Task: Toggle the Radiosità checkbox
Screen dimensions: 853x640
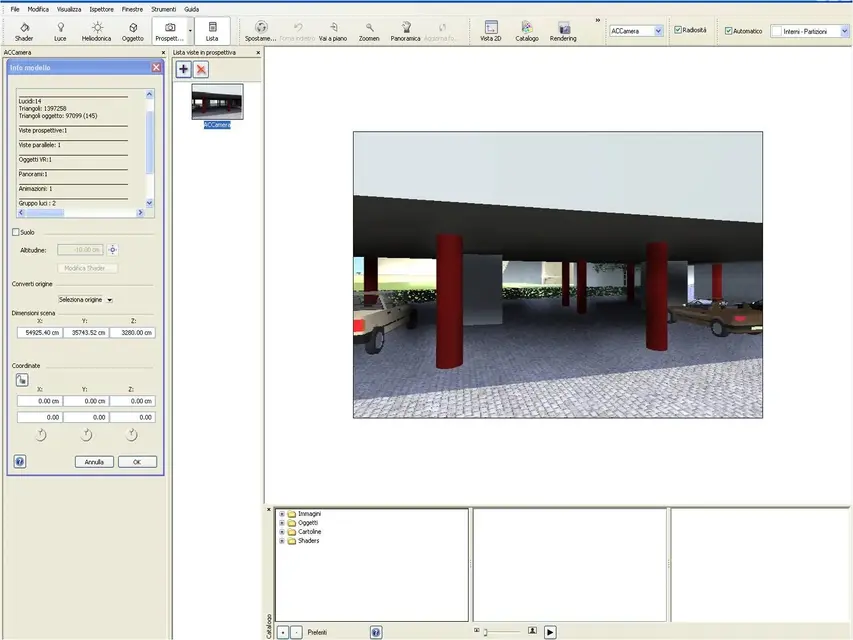Action: [x=678, y=30]
